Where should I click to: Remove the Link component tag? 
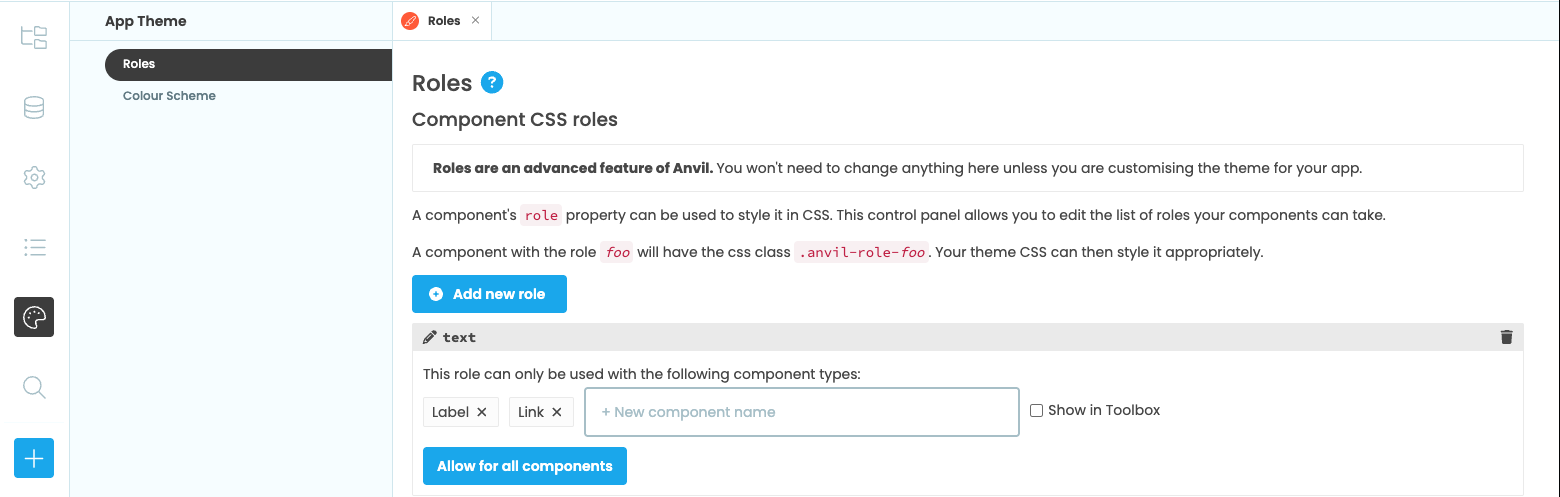[x=557, y=412]
